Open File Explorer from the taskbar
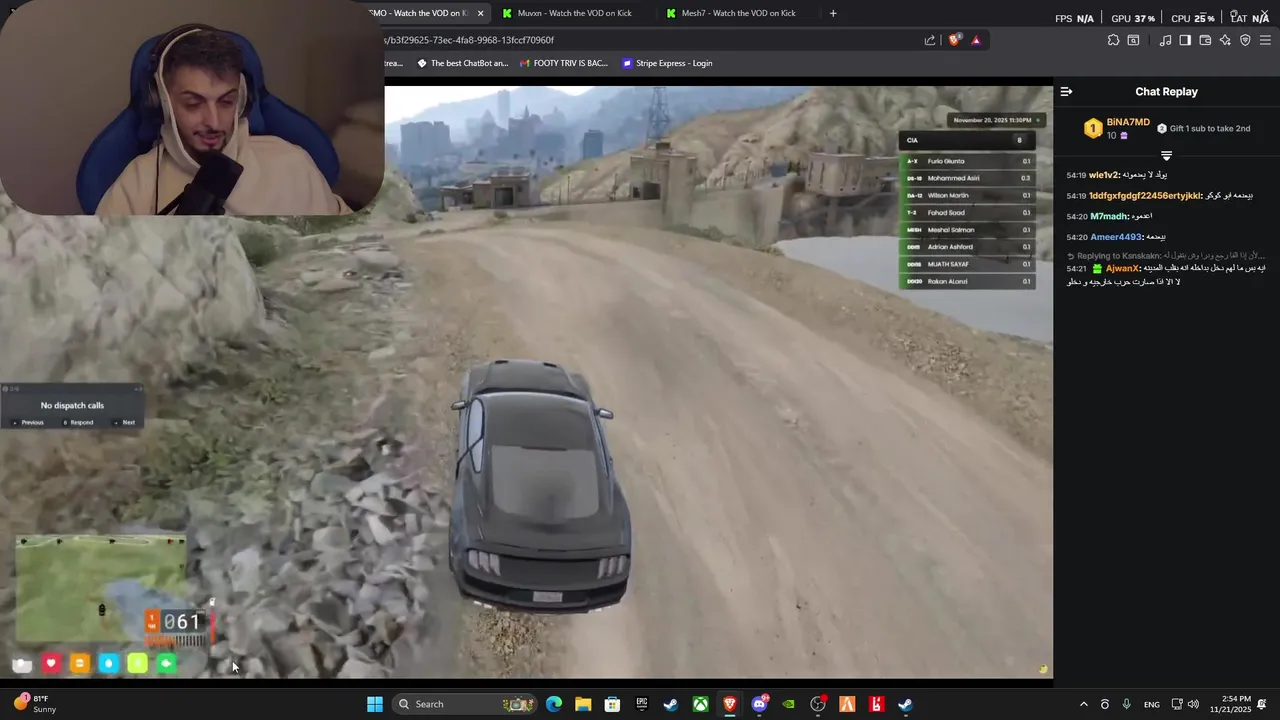1280x720 pixels. tap(583, 704)
